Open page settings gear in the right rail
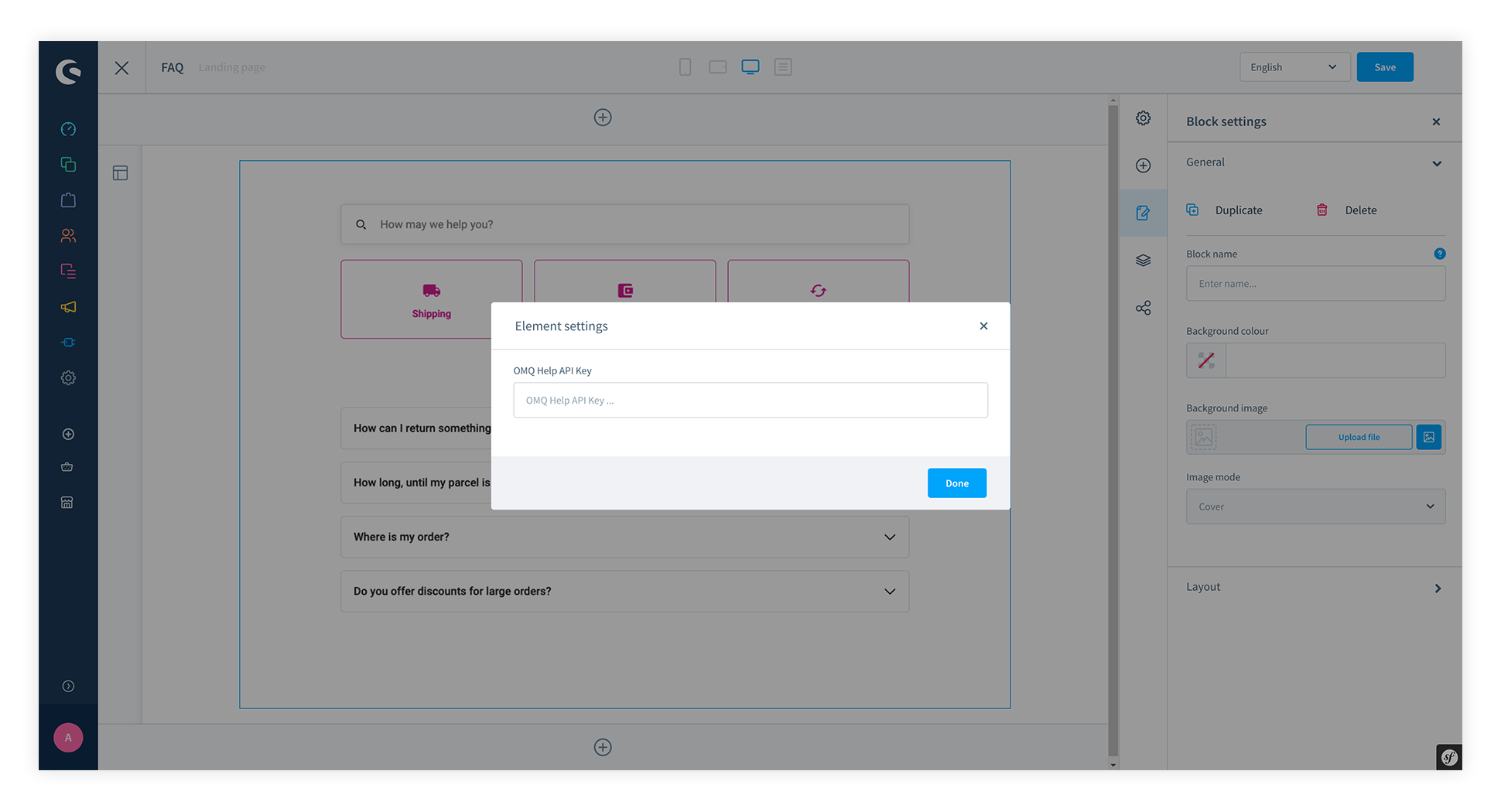 coord(1144,118)
